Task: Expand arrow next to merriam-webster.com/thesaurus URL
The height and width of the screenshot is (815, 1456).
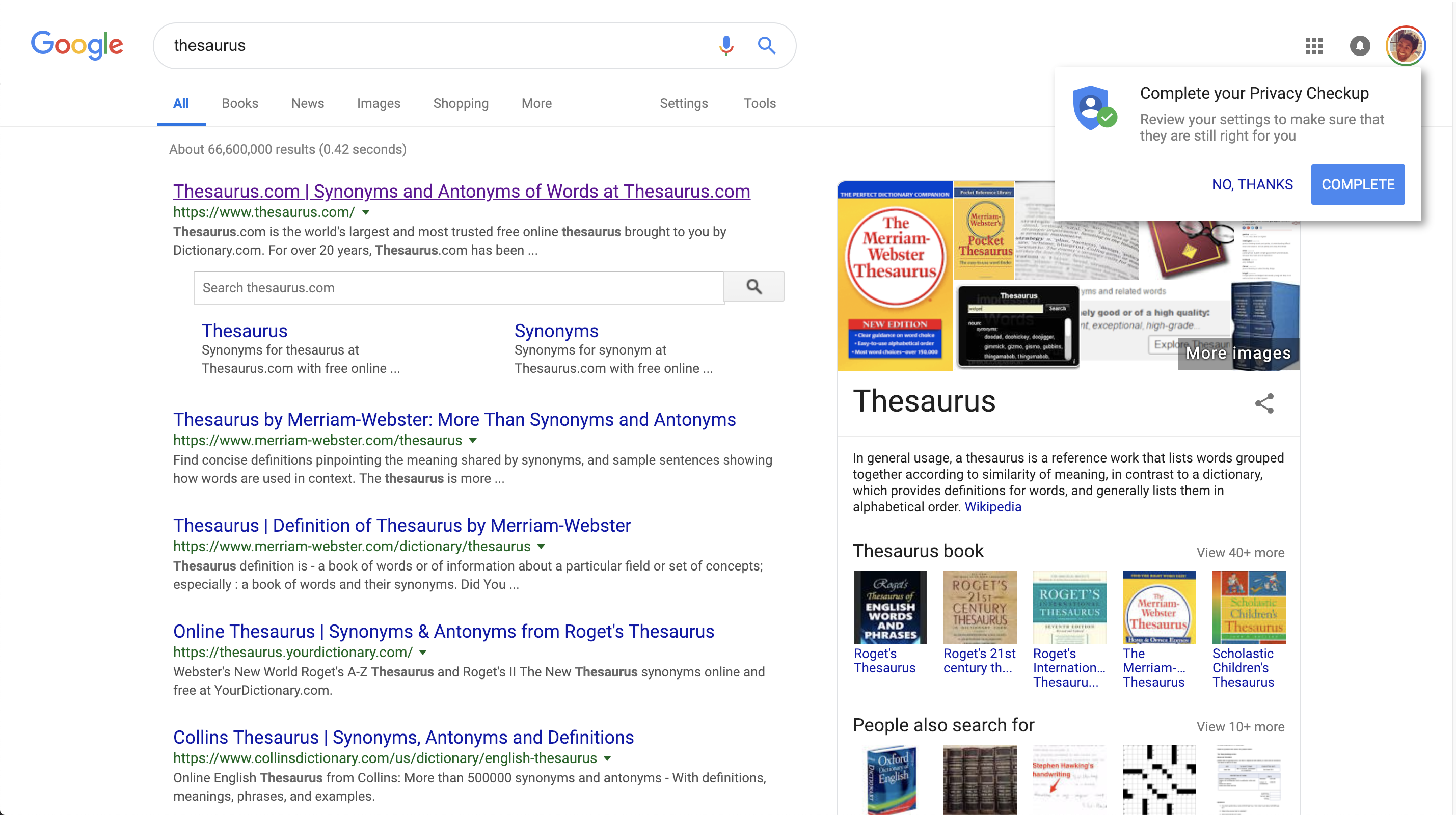Action: click(473, 440)
